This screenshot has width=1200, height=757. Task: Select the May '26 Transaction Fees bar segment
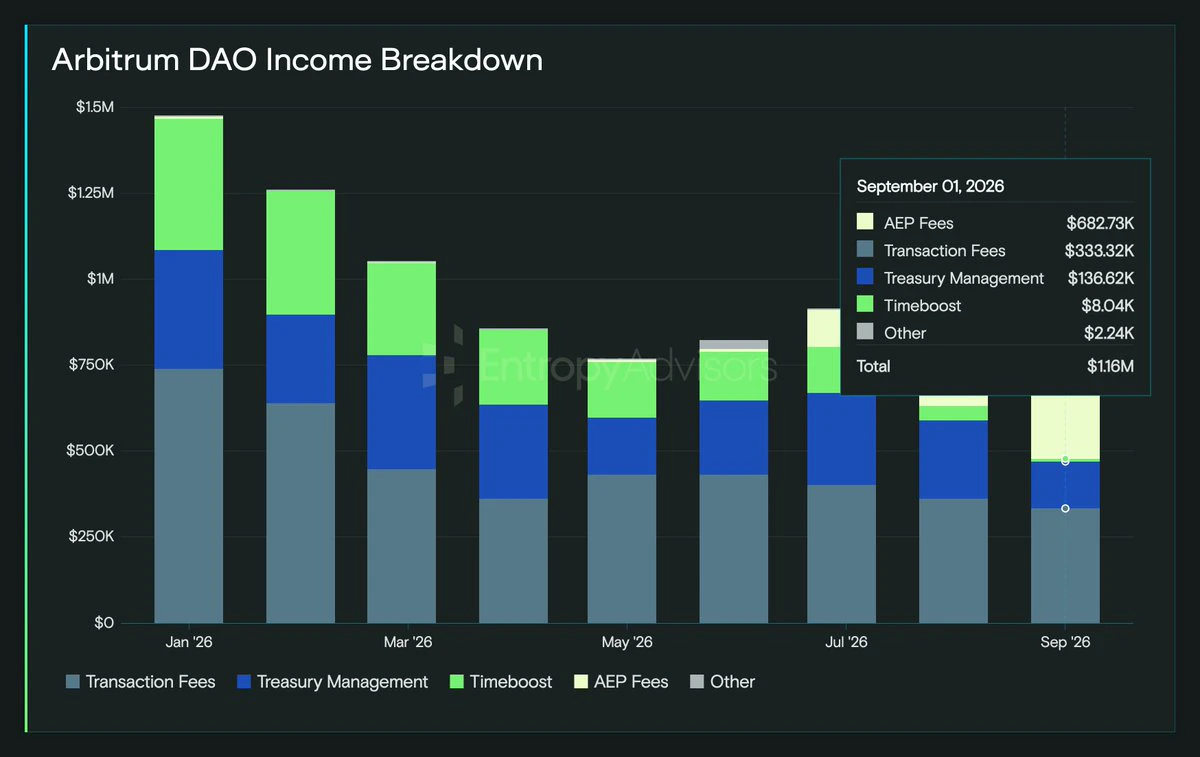(x=621, y=549)
